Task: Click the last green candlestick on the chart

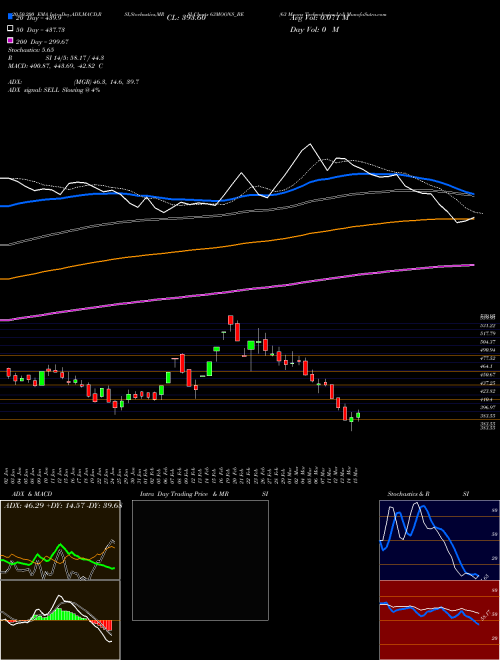Action: 358,415
